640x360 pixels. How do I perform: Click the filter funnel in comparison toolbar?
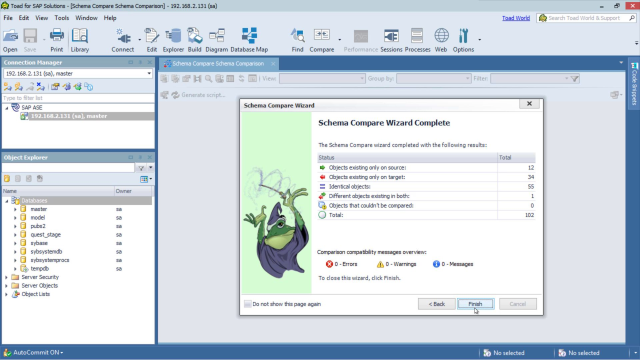pyautogui.click(x=575, y=78)
